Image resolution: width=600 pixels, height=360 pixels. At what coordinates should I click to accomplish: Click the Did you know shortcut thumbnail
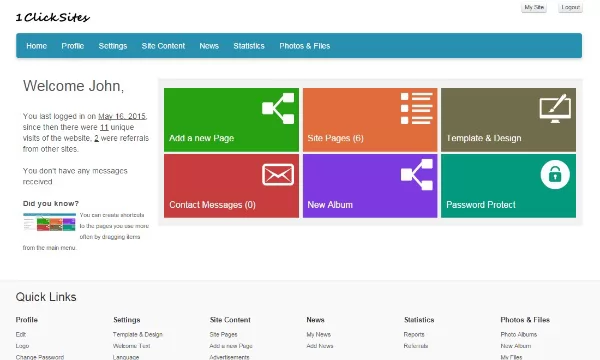click(49, 222)
